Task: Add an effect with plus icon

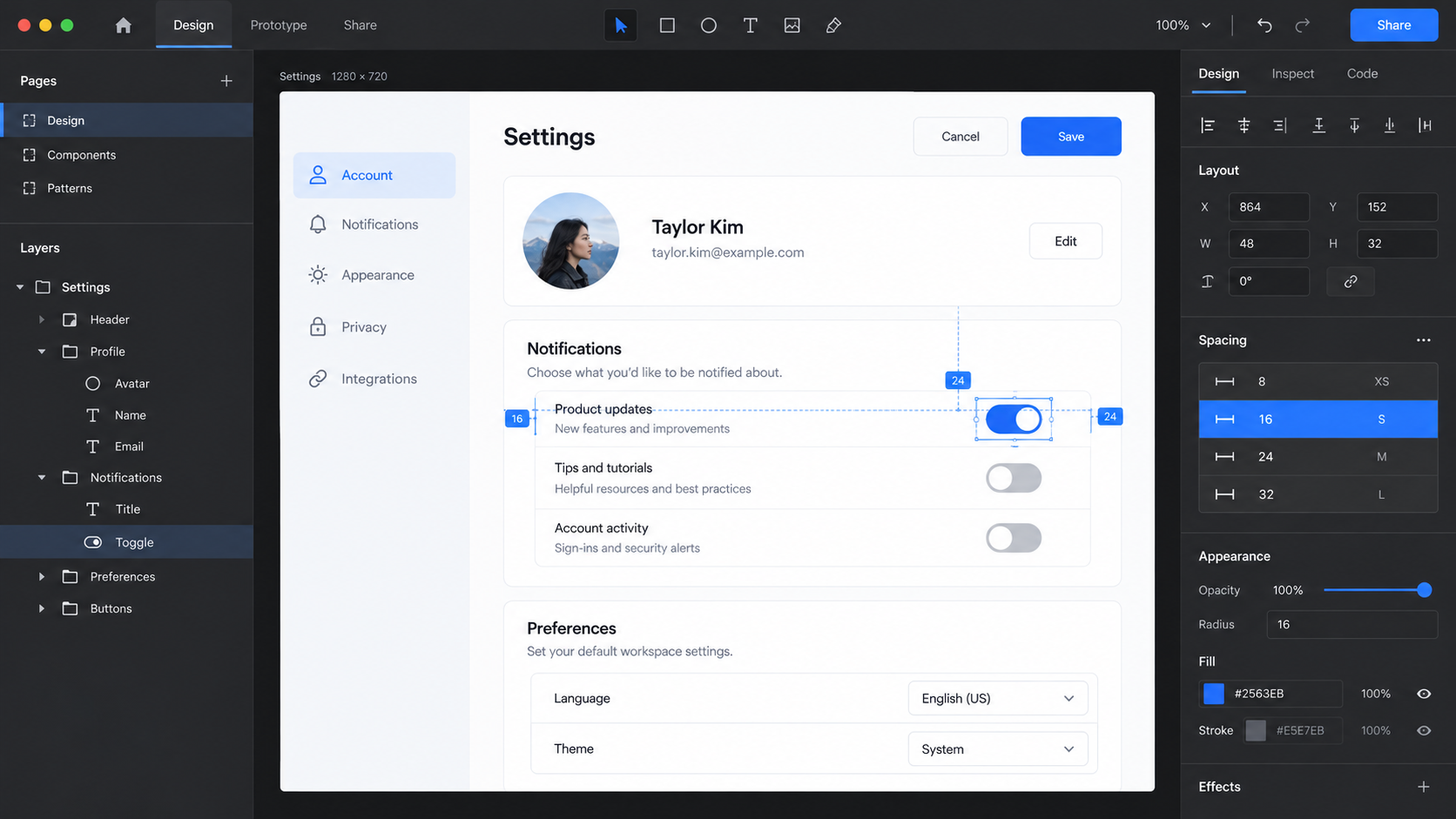Action: 1423,787
